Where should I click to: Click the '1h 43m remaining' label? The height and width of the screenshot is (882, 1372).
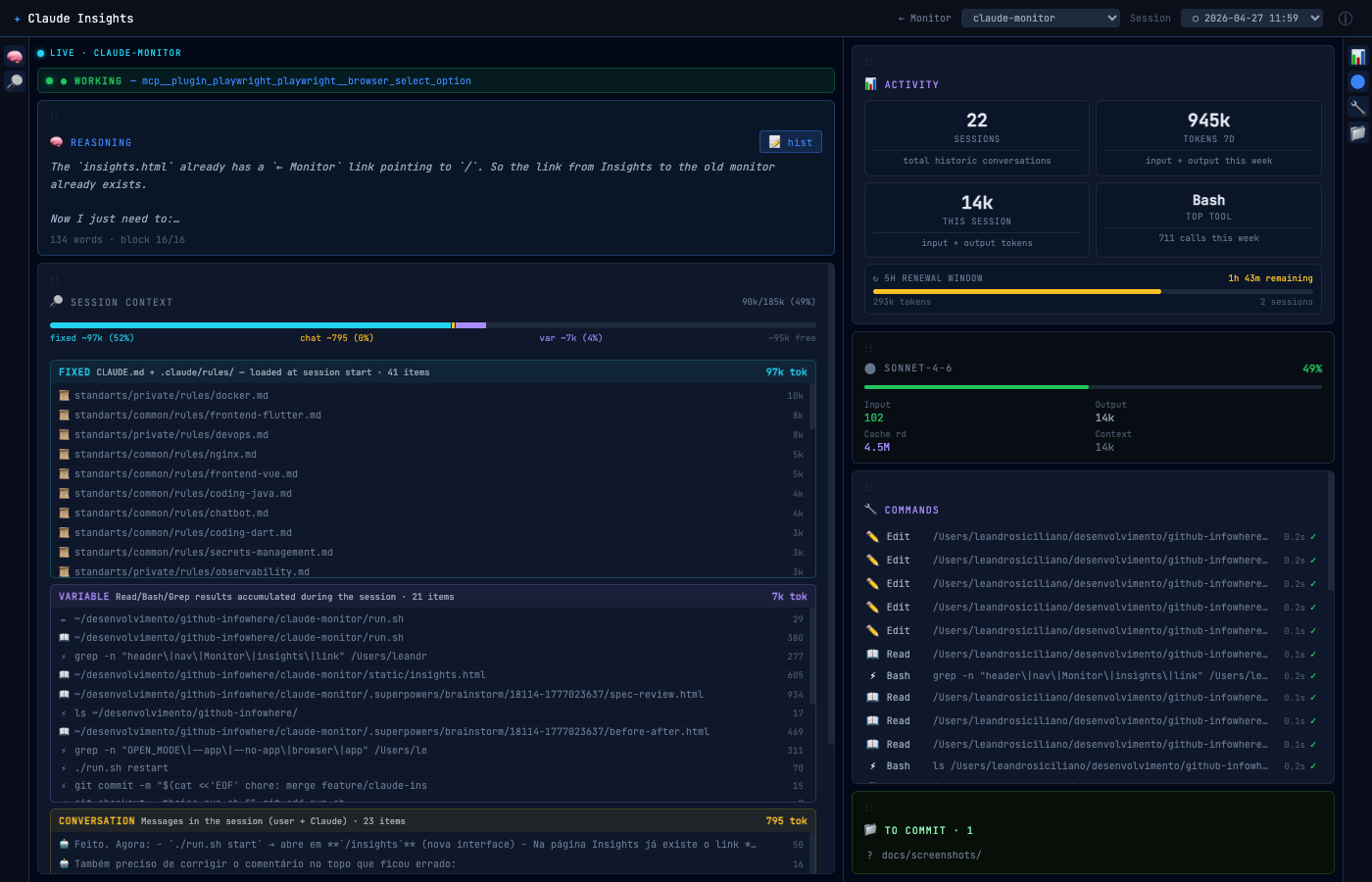1270,278
